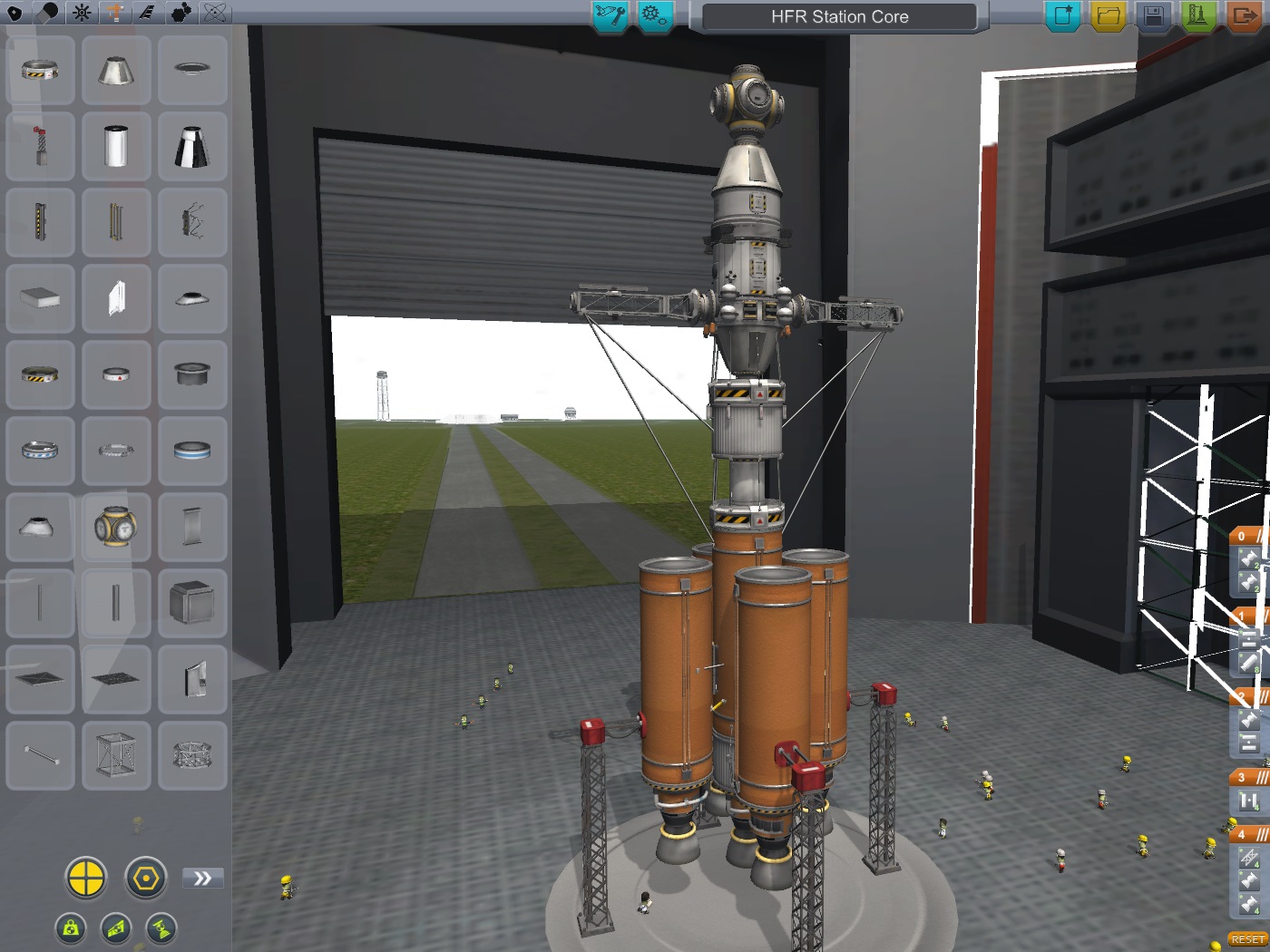Pick the black and white adapter part

192,146
